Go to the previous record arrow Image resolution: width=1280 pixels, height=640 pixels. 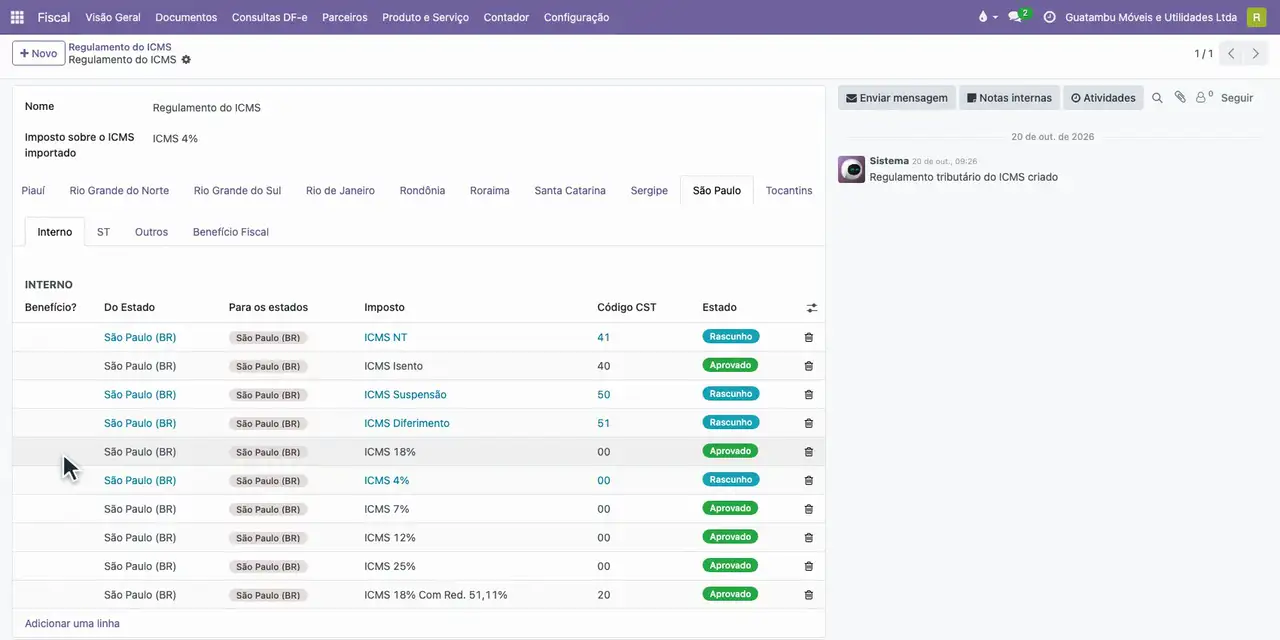[1232, 53]
